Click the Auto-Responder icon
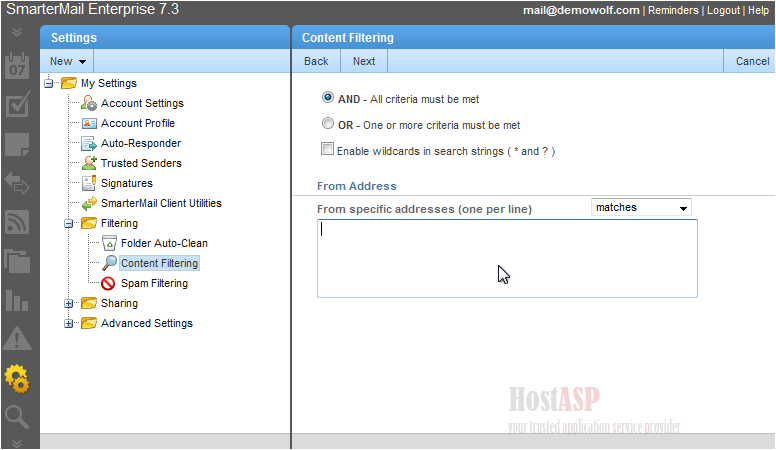 [x=89, y=144]
